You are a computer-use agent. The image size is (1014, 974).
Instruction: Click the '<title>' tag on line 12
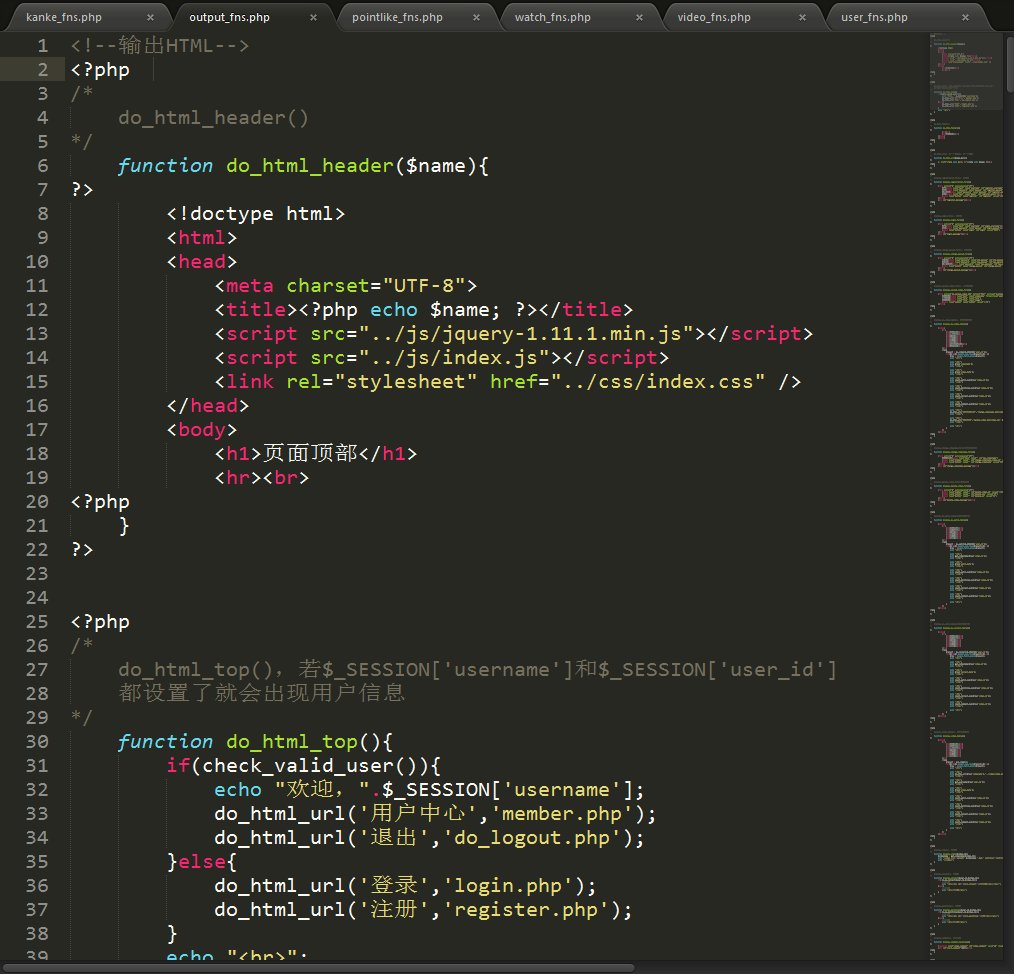coord(256,310)
